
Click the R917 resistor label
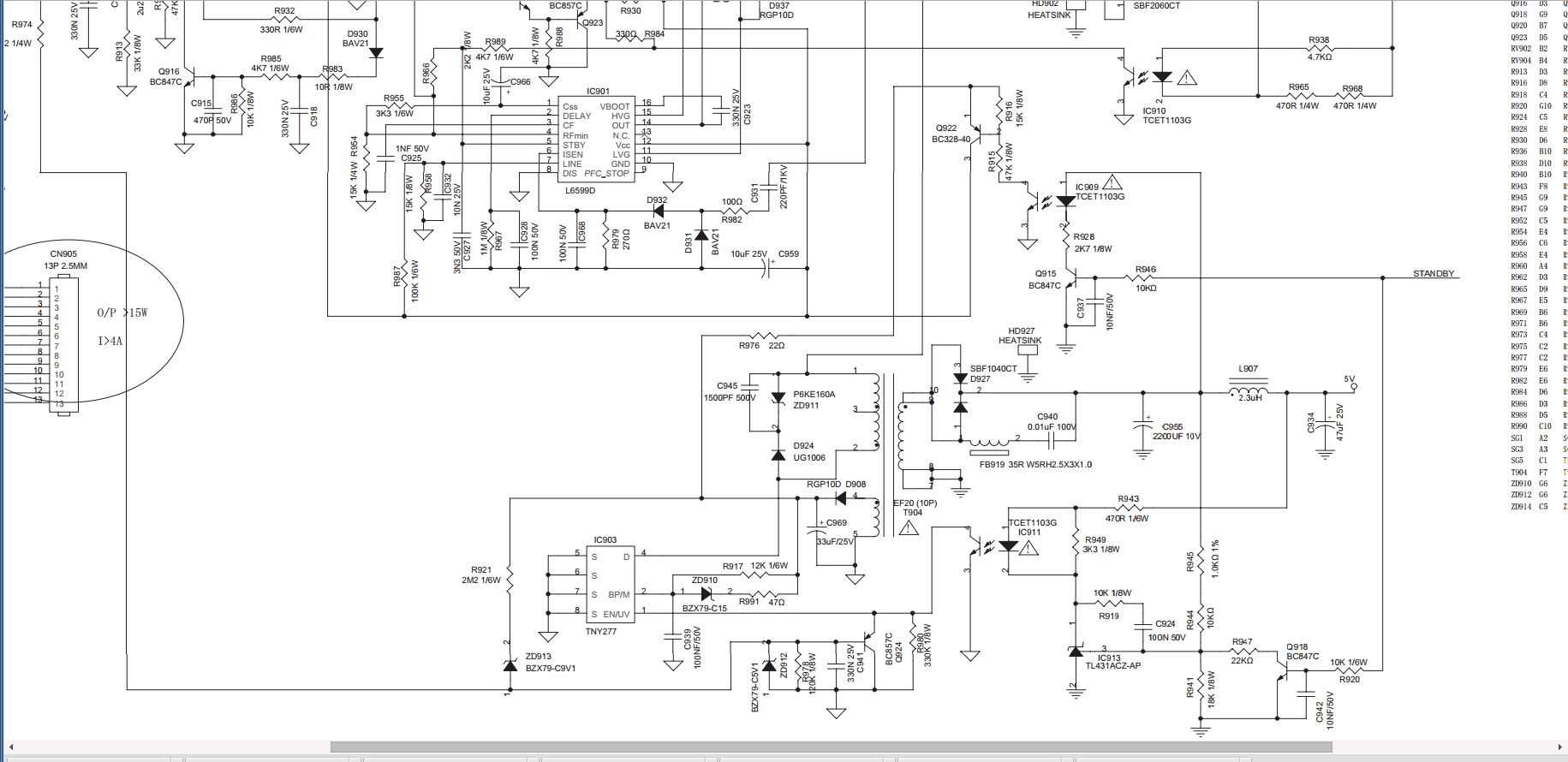(733, 566)
